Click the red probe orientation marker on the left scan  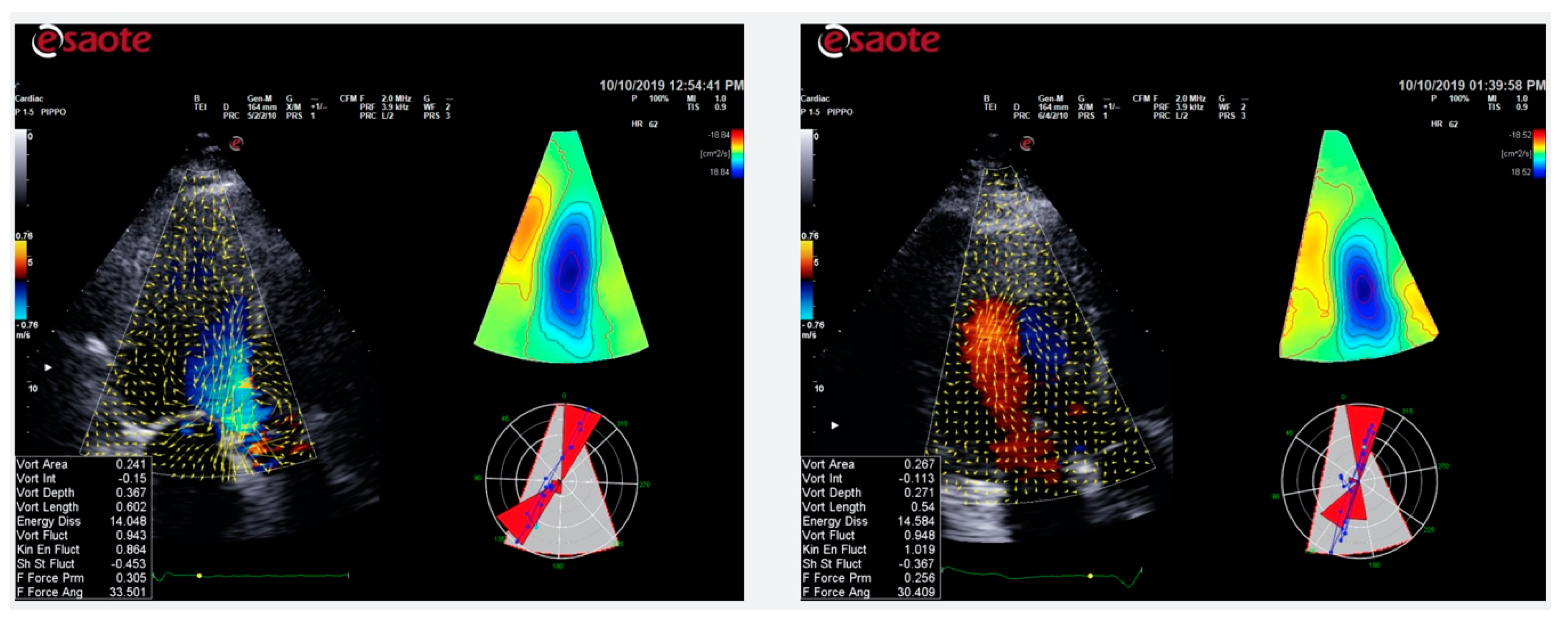pos(236,144)
